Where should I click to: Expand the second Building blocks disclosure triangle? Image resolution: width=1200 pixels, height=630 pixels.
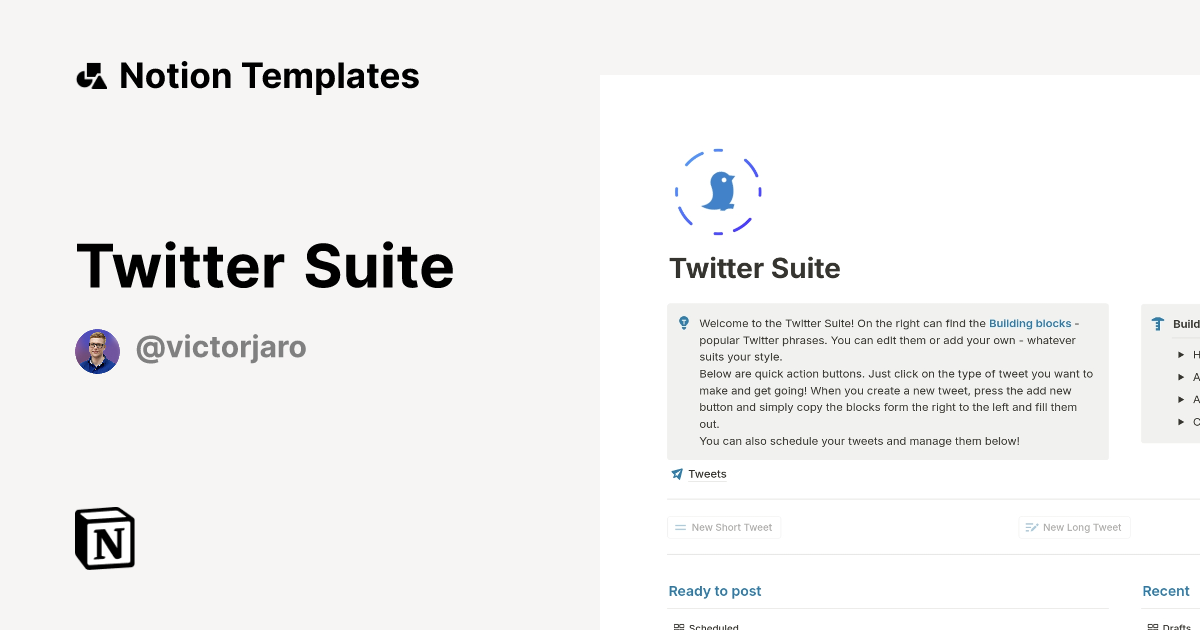pos(1182,377)
